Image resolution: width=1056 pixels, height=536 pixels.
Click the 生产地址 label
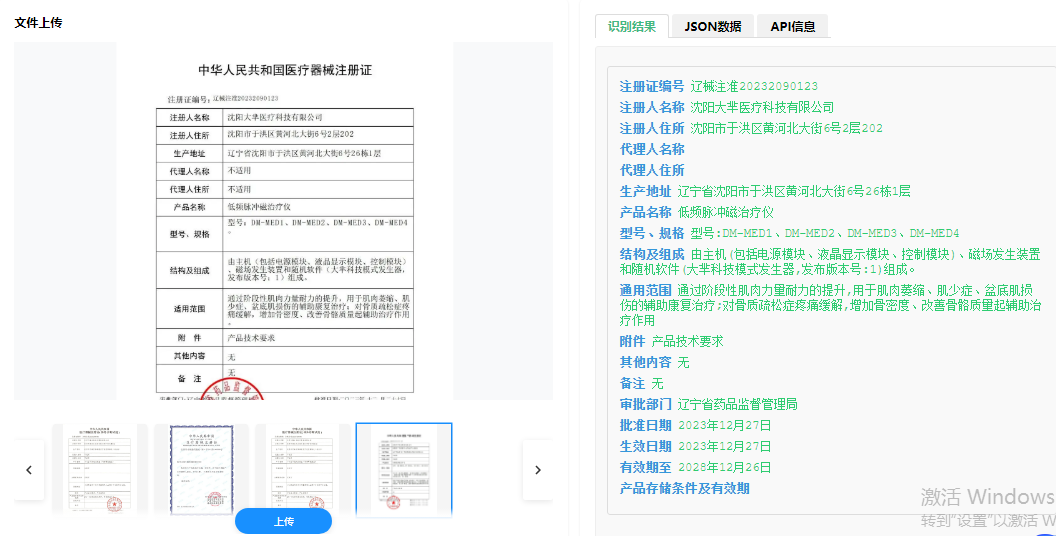click(x=645, y=191)
